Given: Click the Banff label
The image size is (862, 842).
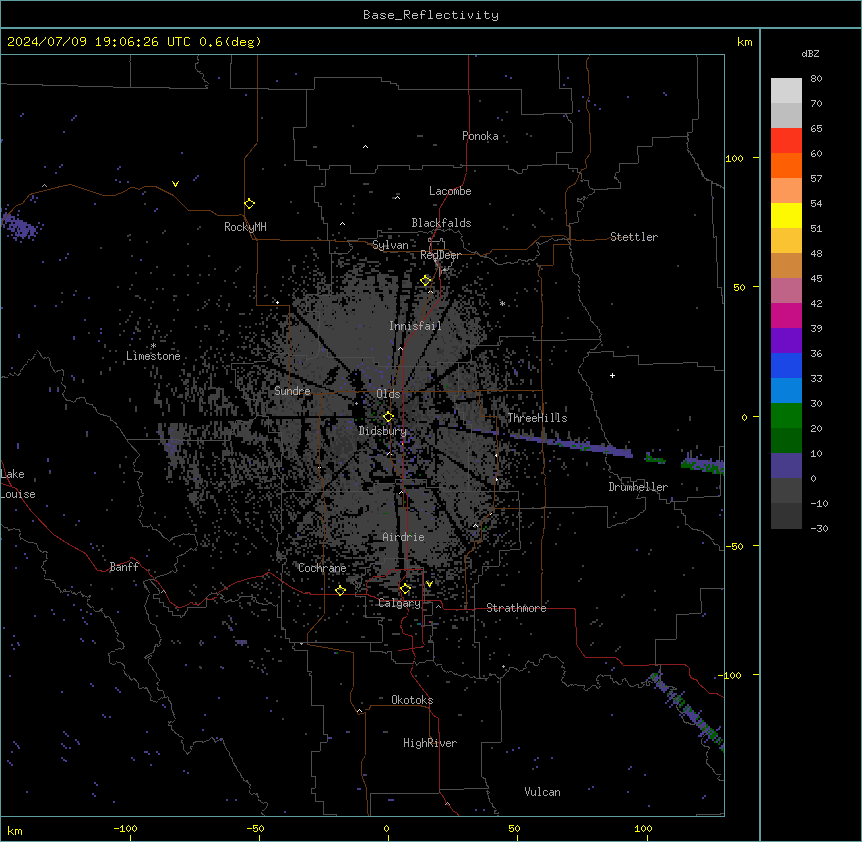Looking at the screenshot, I should point(124,567).
